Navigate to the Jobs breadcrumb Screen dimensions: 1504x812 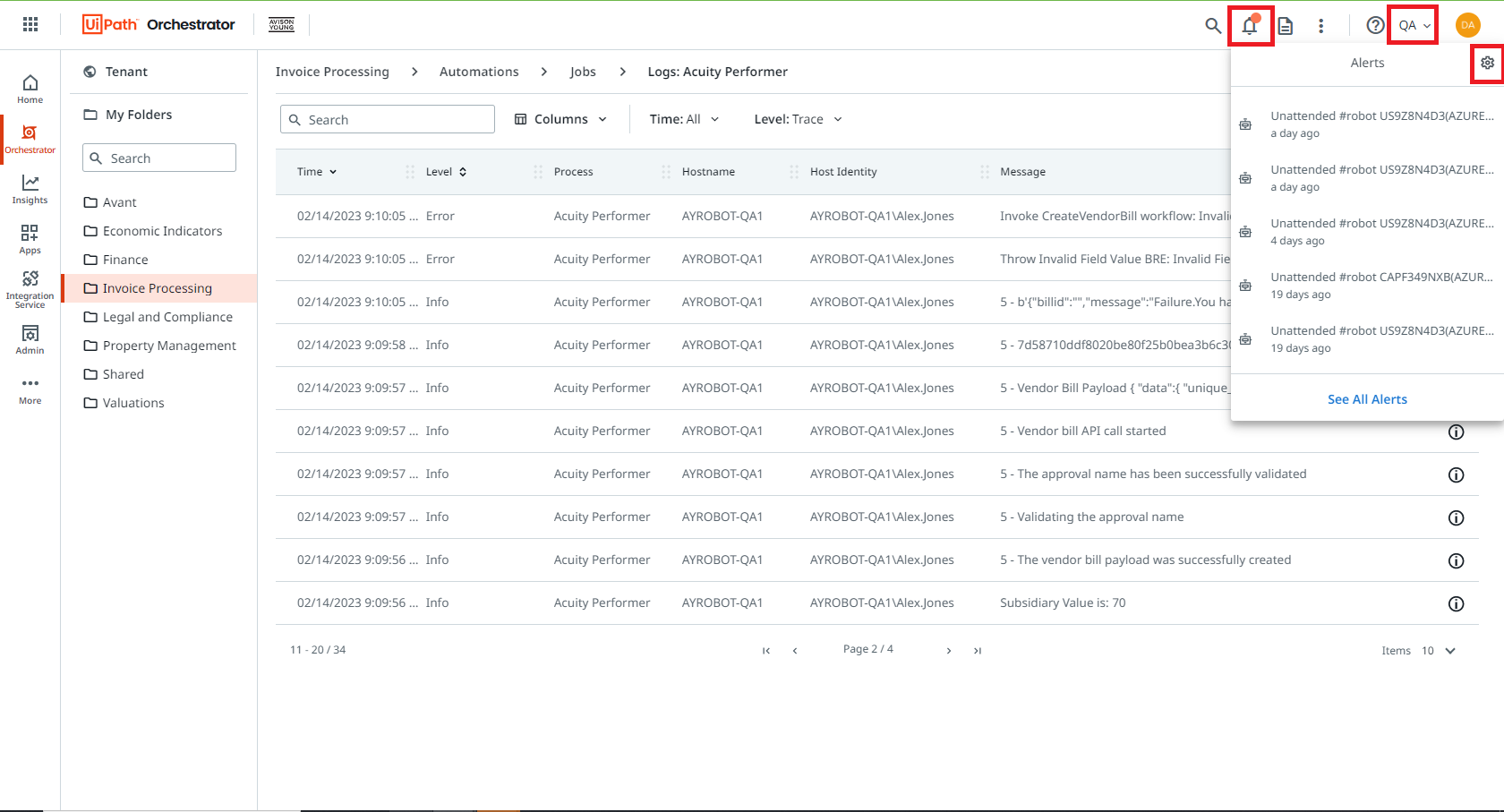click(x=583, y=71)
